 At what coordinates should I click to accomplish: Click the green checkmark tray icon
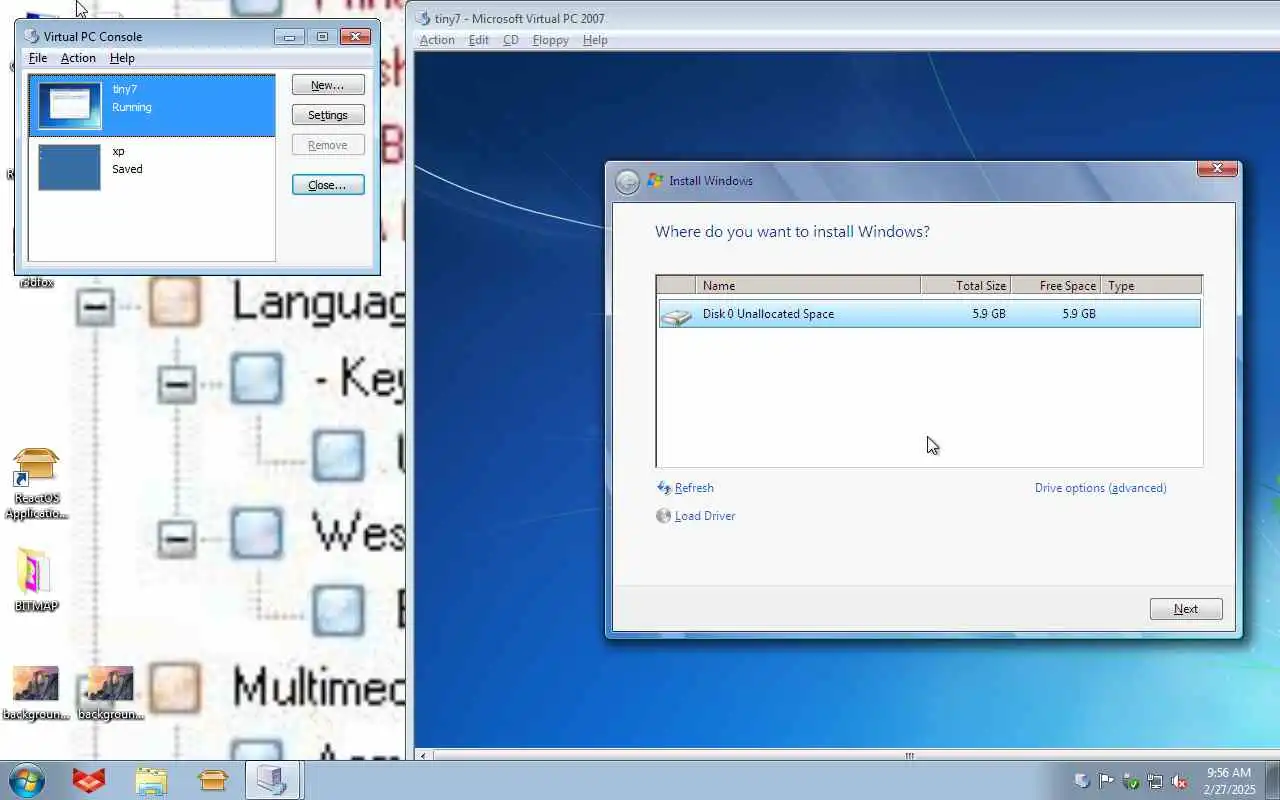[1131, 781]
